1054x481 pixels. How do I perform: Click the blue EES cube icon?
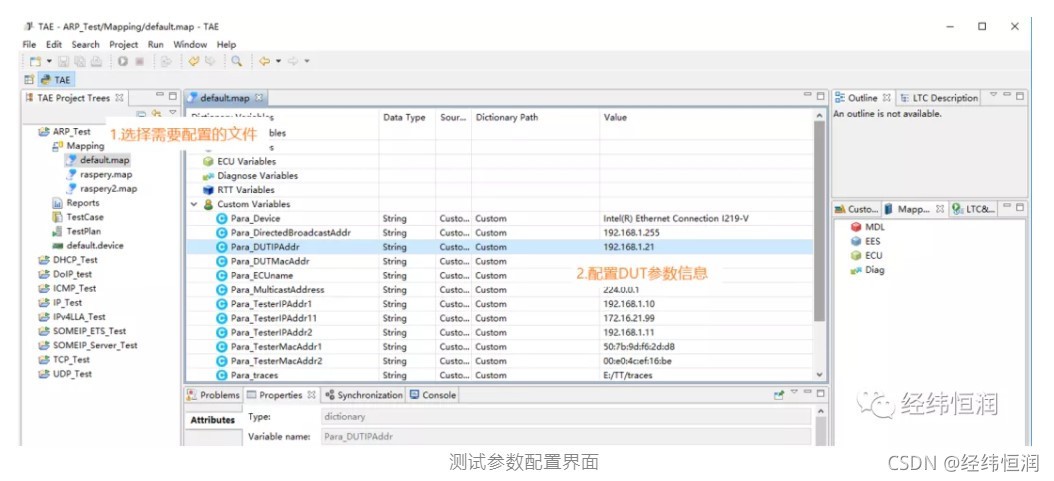(x=856, y=241)
